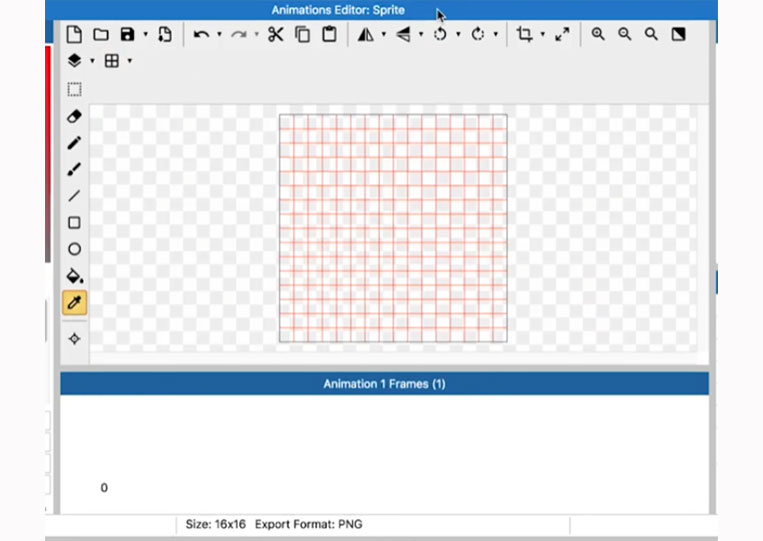The width and height of the screenshot is (763, 541).
Task: Open the horizontal flip dropdown arrow
Action: click(384, 34)
